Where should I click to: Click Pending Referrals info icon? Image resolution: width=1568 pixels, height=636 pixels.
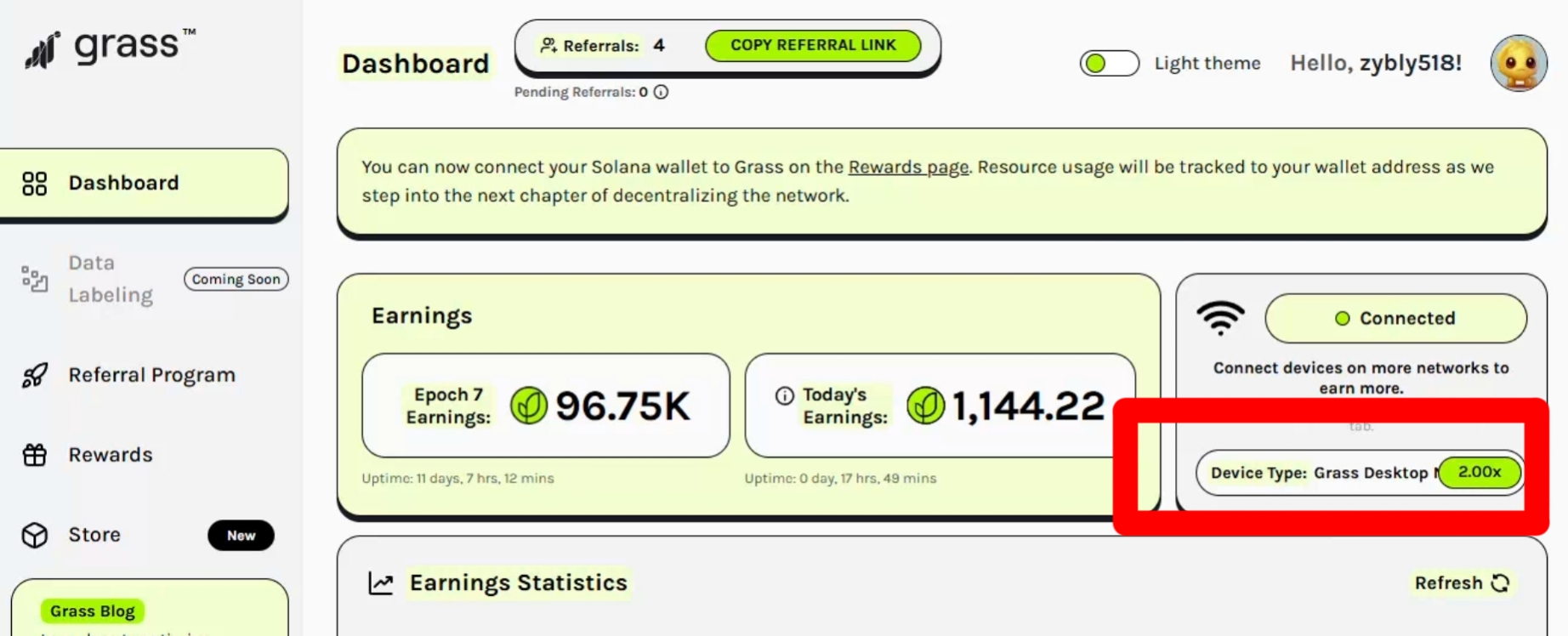point(661,92)
